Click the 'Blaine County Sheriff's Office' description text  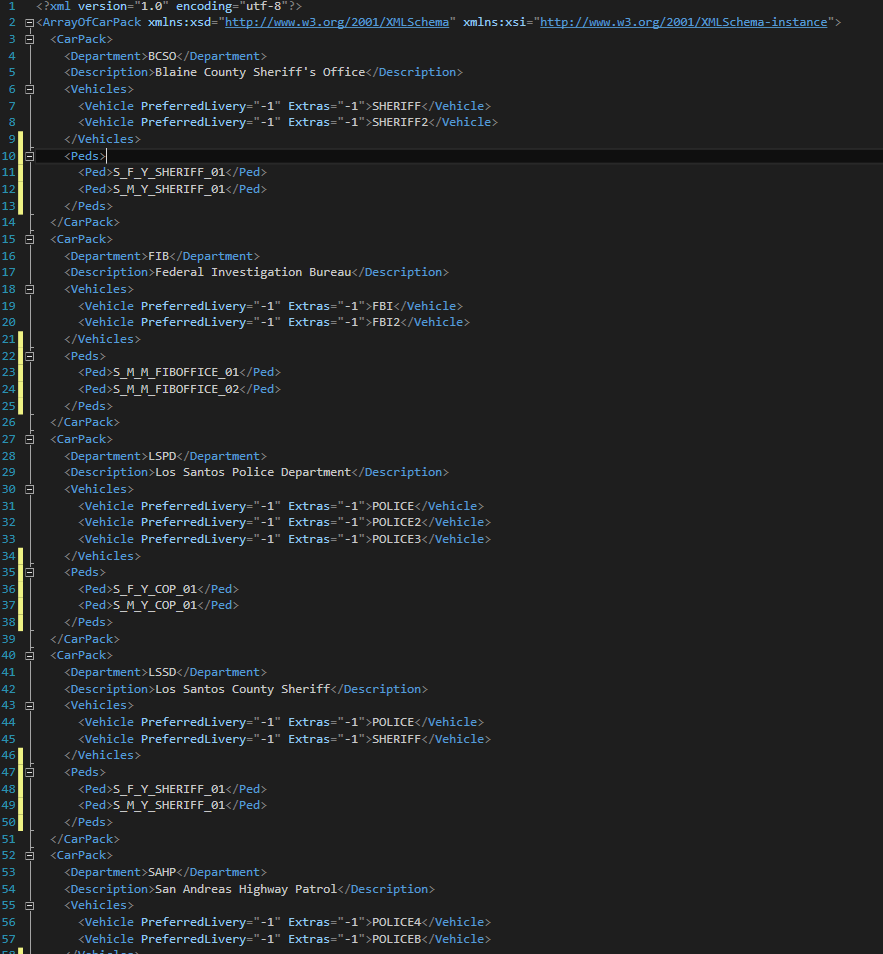pyautogui.click(x=260, y=72)
